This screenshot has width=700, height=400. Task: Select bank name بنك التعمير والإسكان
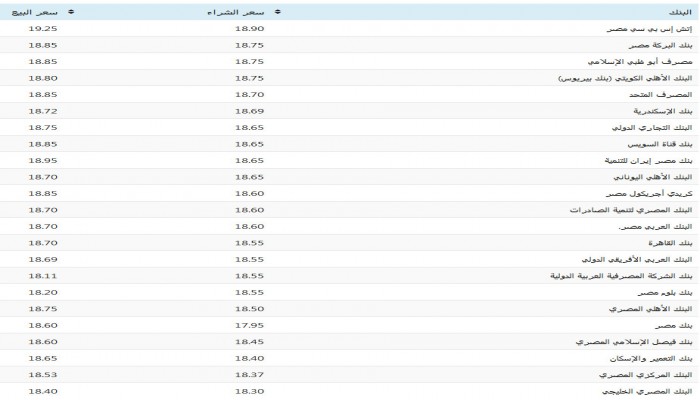coord(651,359)
